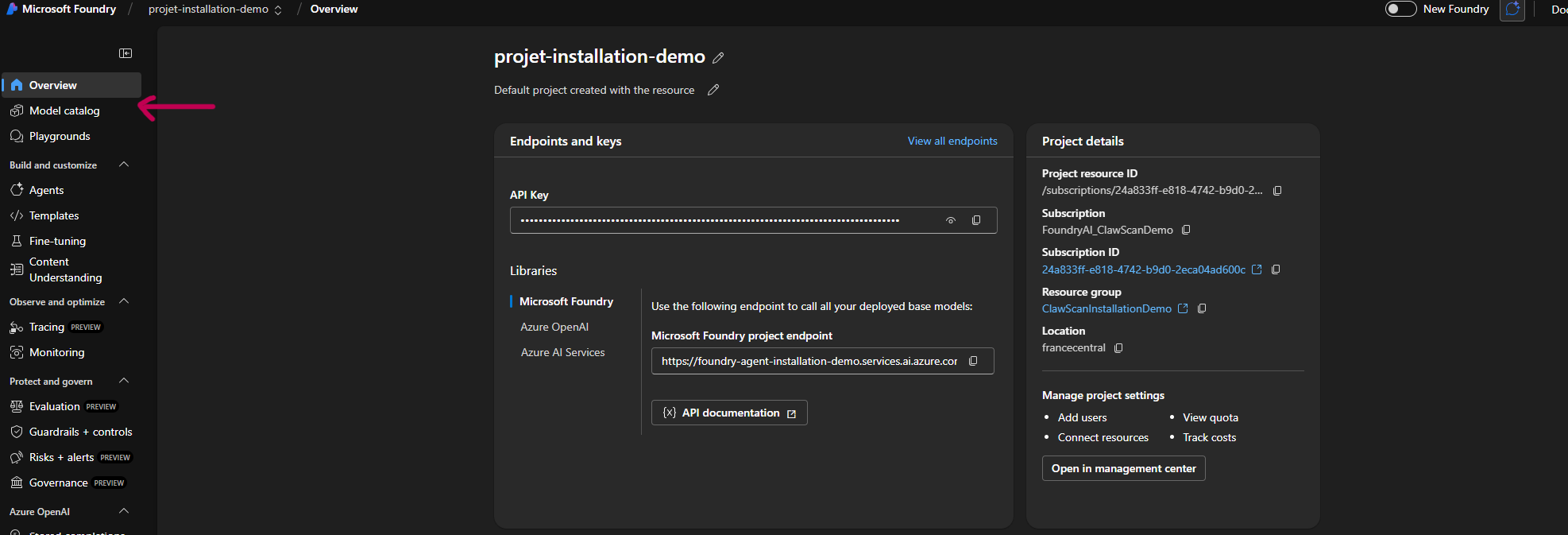Collapse the Observe and optimize section
Screen dimensions: 1568x535
click(124, 301)
